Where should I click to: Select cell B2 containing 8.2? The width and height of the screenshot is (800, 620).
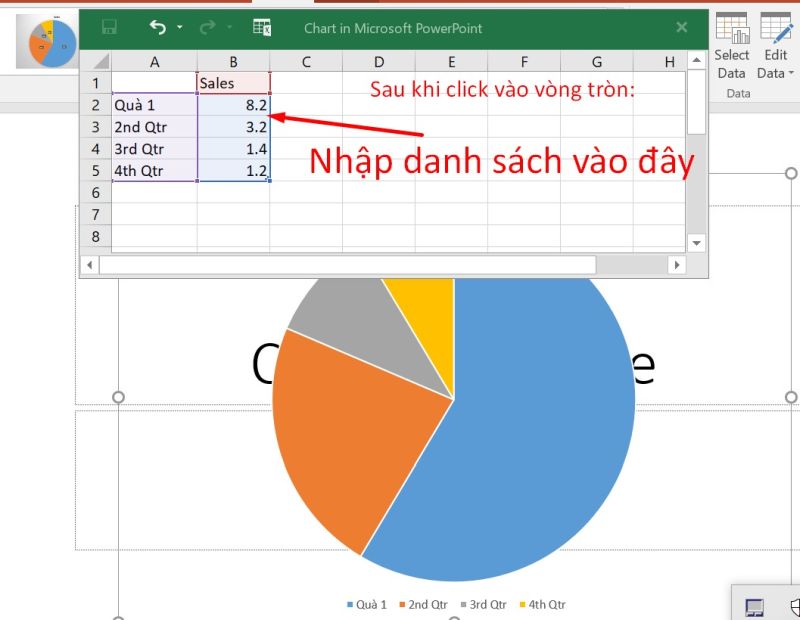click(233, 105)
